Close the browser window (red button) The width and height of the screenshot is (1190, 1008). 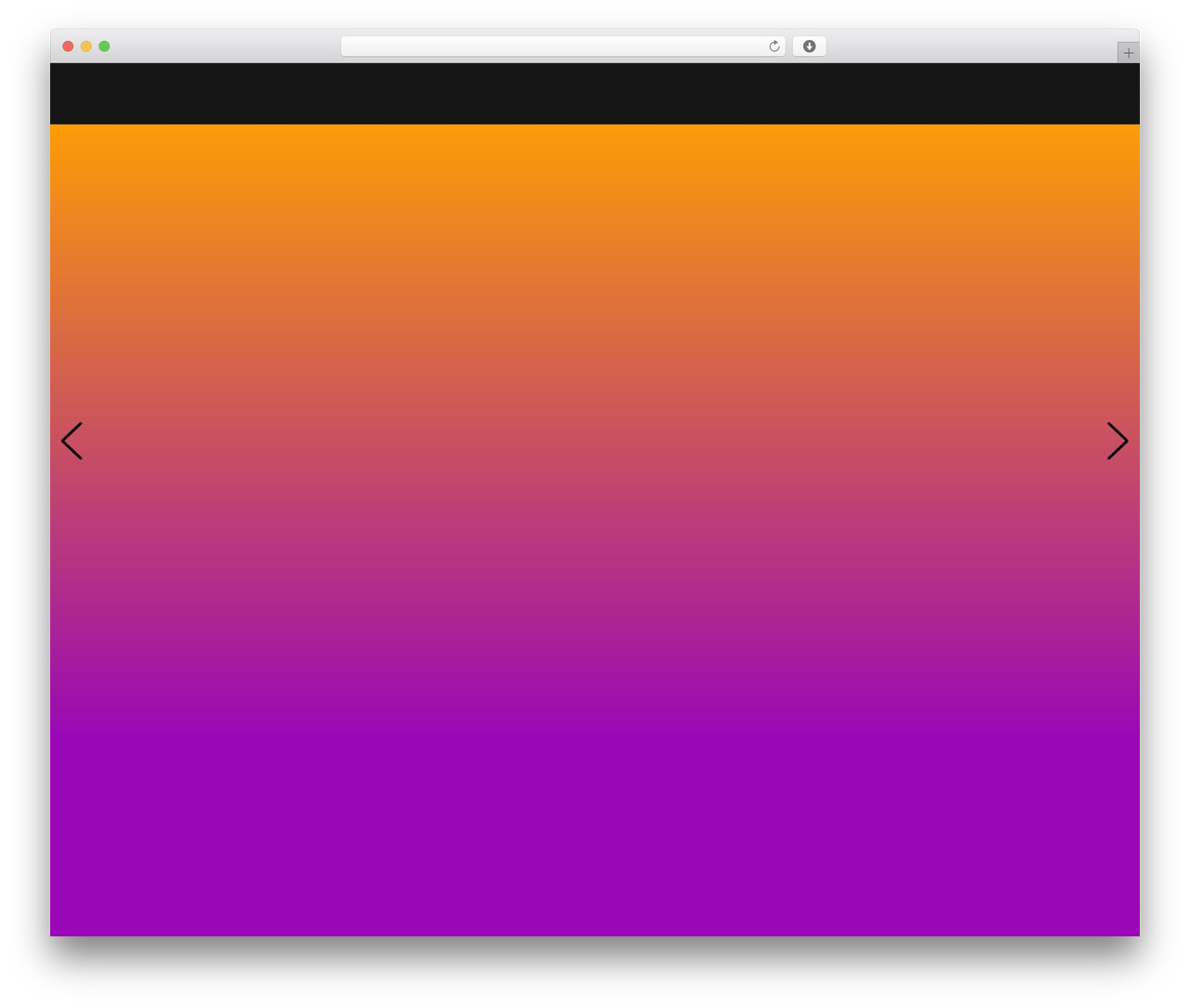coord(68,46)
